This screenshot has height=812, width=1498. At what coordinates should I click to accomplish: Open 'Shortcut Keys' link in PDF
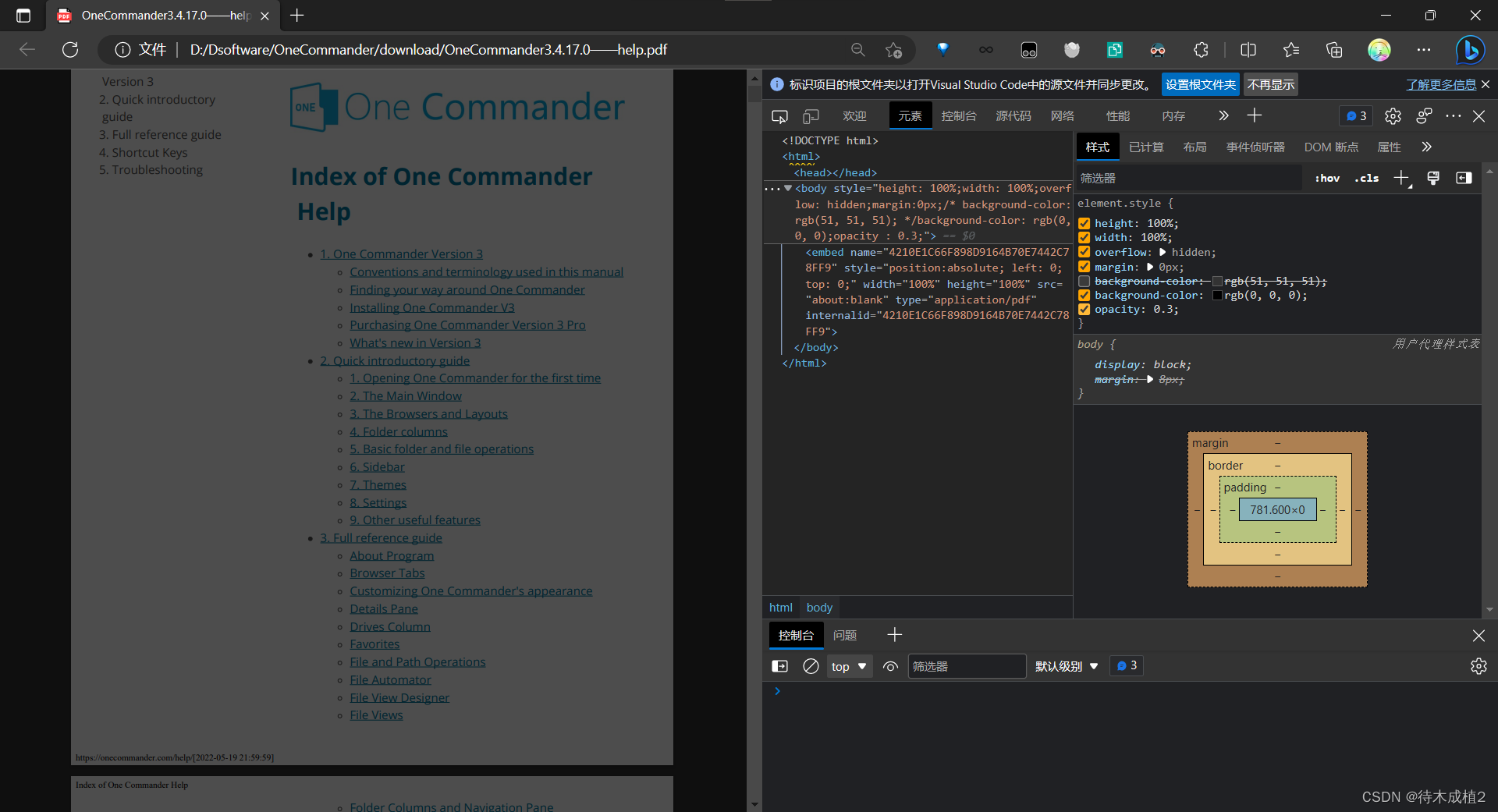click(x=150, y=152)
